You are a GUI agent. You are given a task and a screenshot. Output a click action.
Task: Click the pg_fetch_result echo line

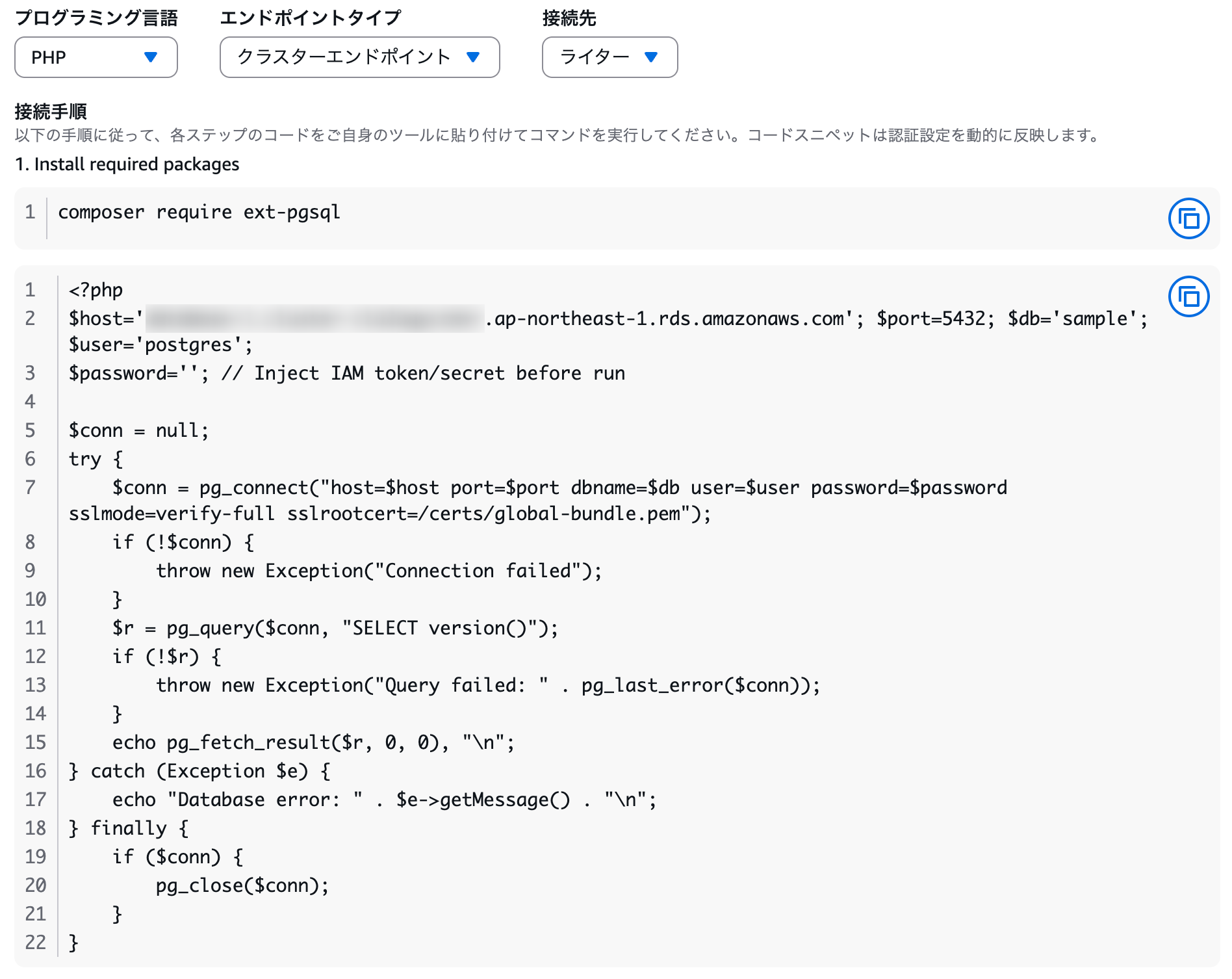point(313,742)
